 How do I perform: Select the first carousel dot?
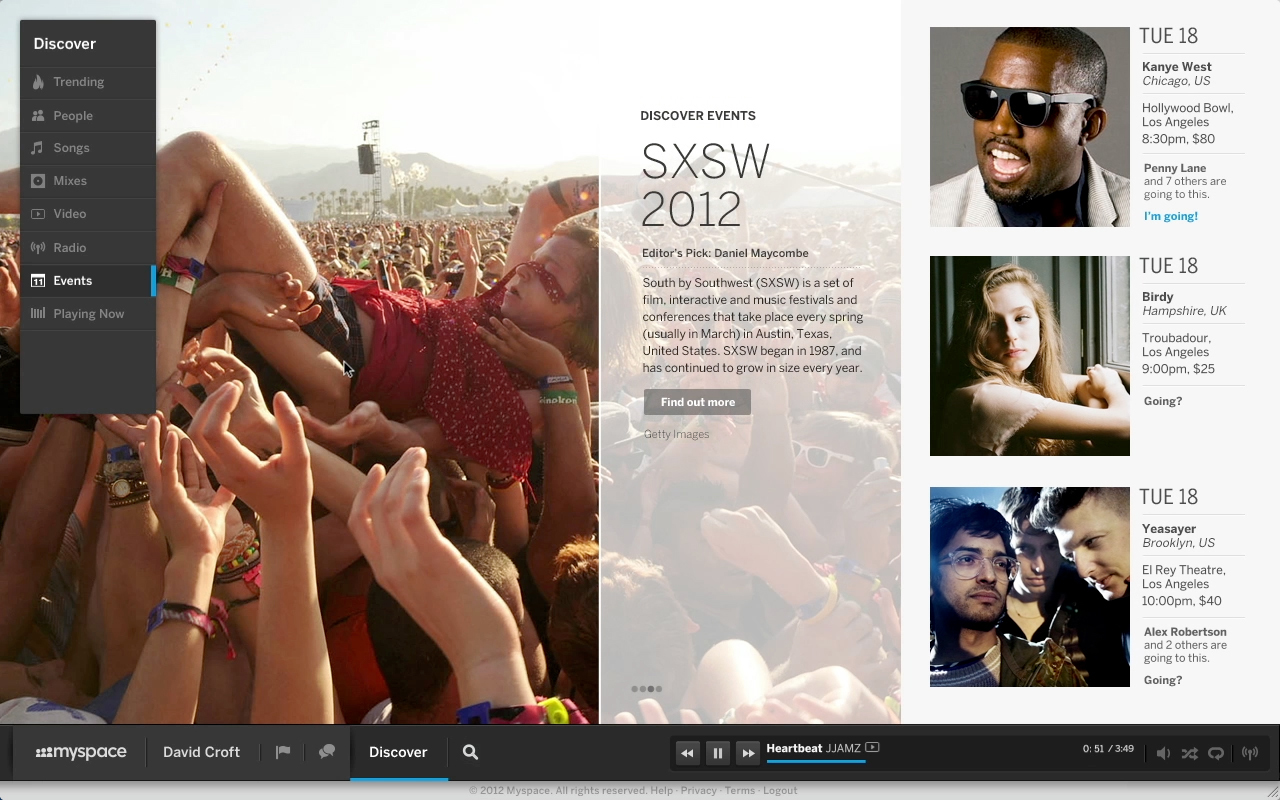pos(635,689)
